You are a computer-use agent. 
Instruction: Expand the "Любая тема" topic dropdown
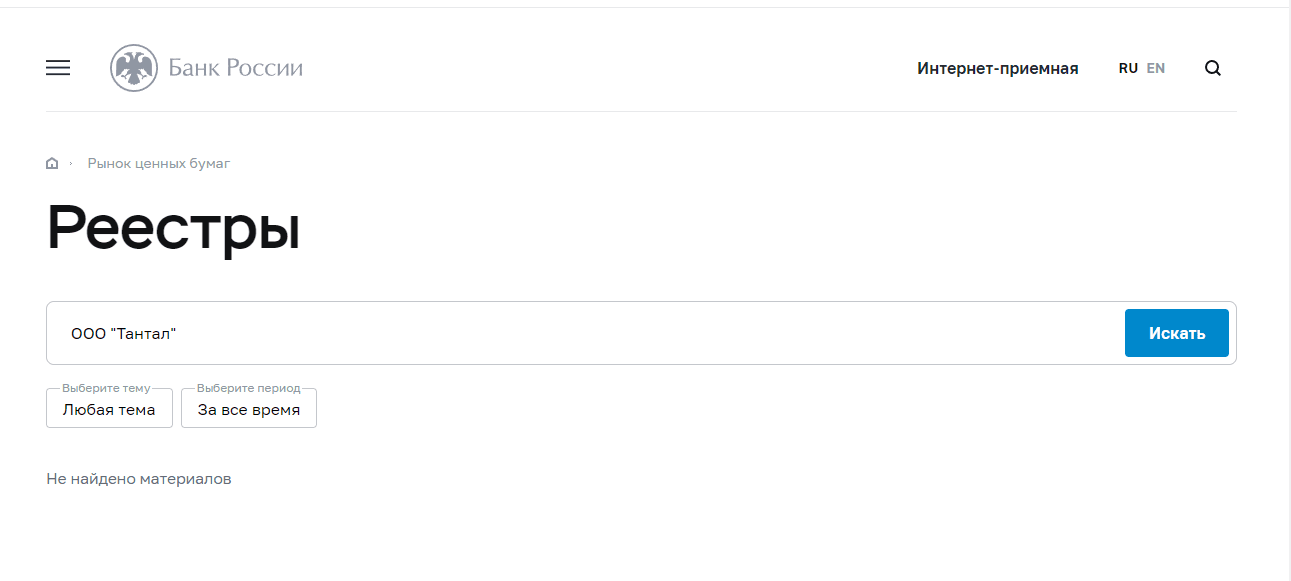(x=109, y=409)
